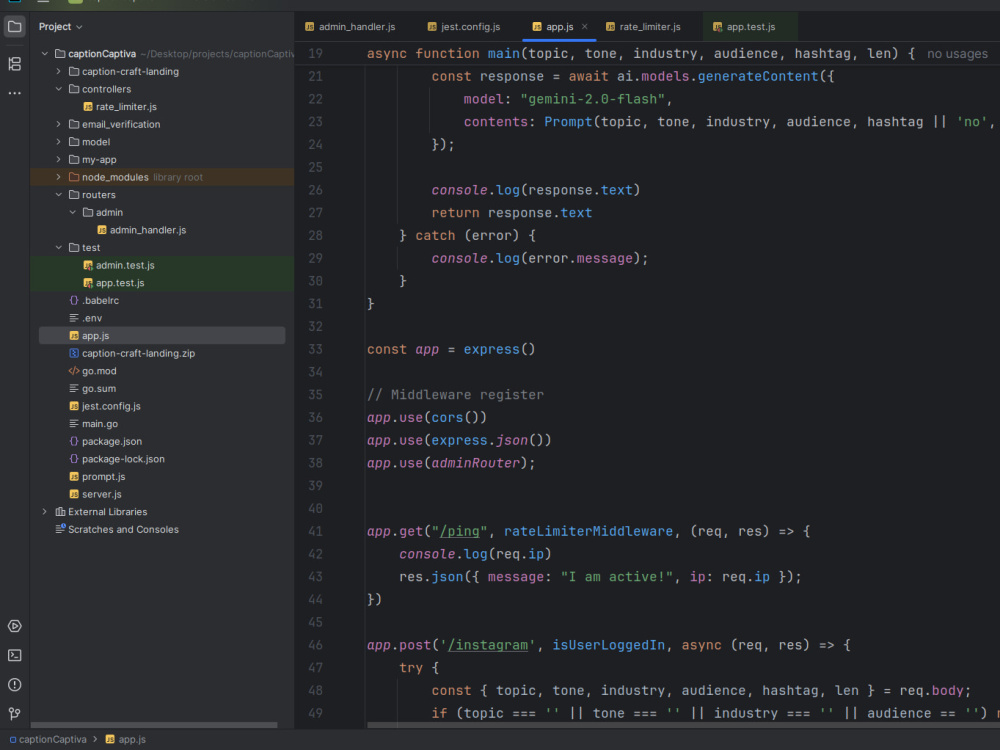Collapse the captionCaptiva root folder
This screenshot has height=750, width=1000.
click(45, 54)
